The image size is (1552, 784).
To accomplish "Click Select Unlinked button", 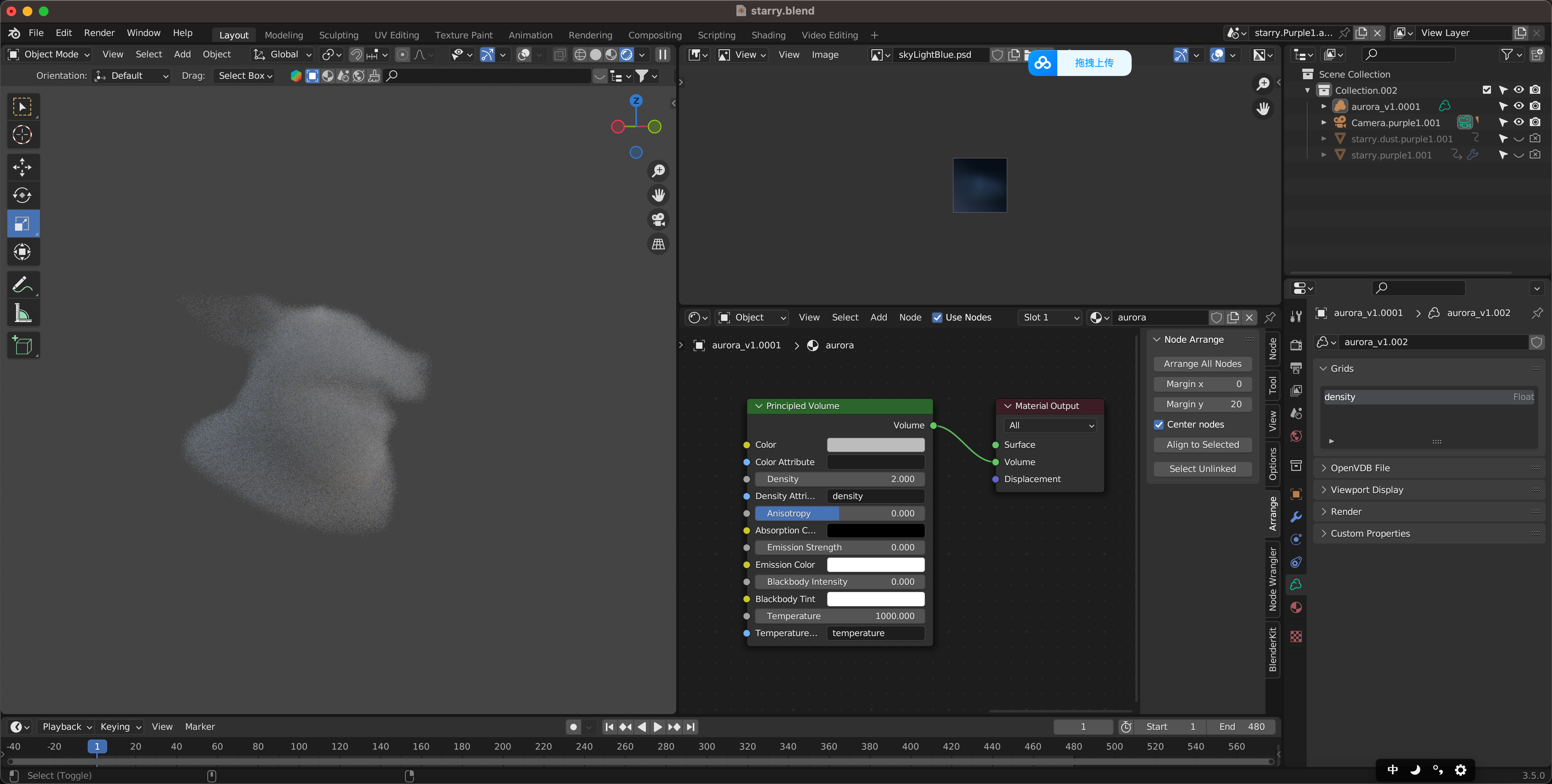I will 1202,469.
